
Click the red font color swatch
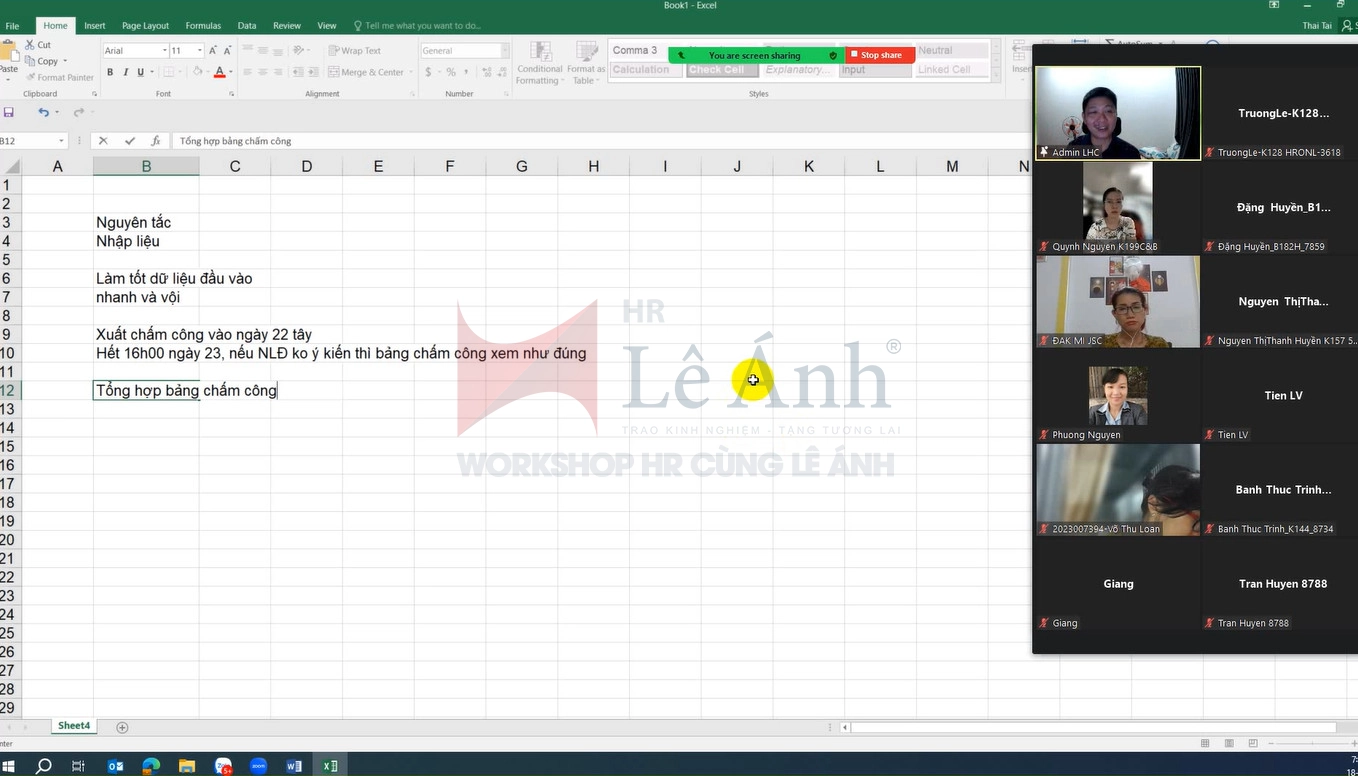tap(219, 72)
